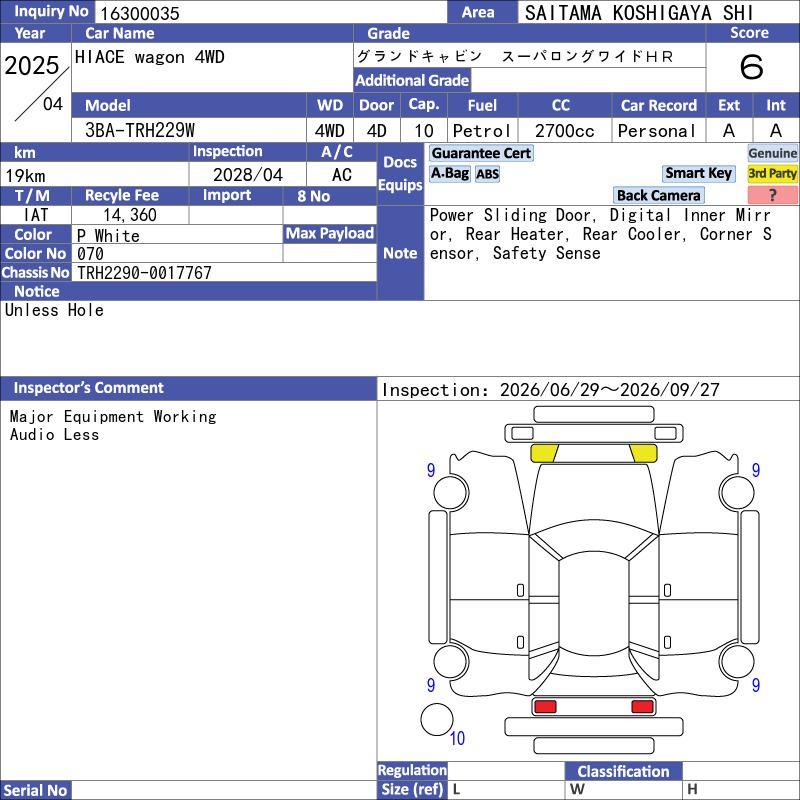Click the Inquiry No value 16300035
Viewport: 800px width, 800px height.
coord(140,13)
